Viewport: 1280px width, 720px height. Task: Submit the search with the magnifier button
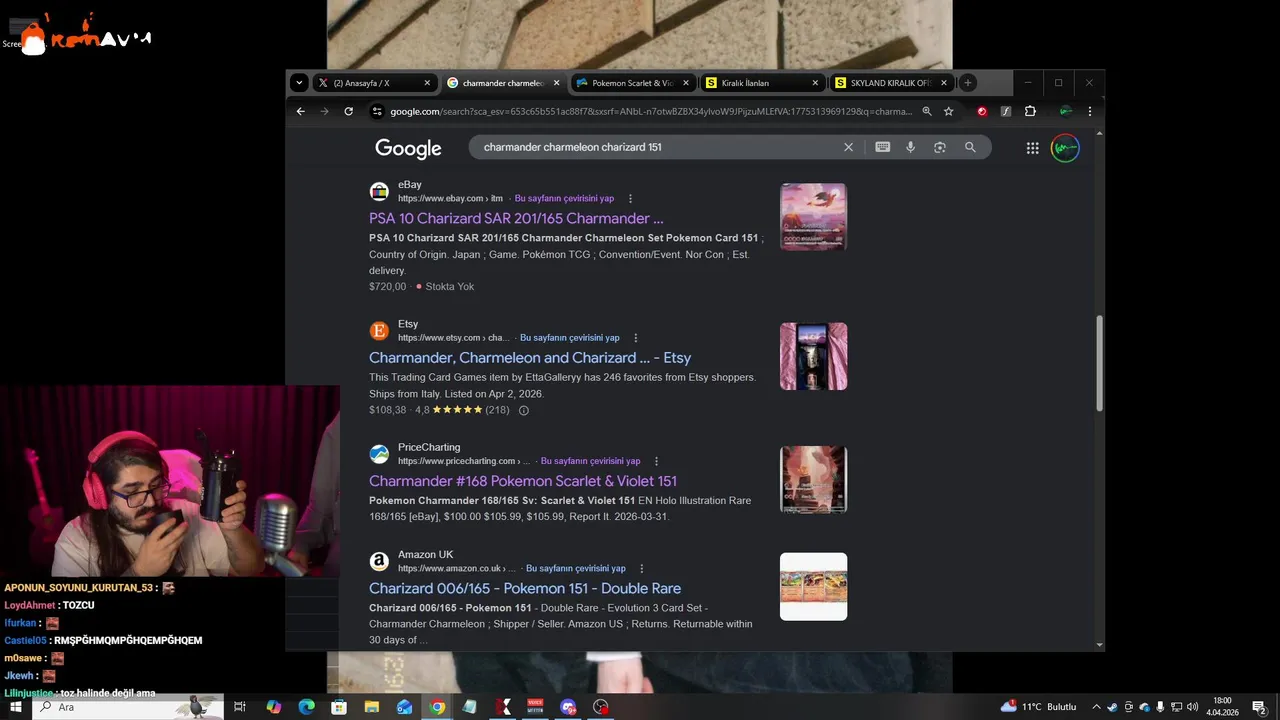970,147
